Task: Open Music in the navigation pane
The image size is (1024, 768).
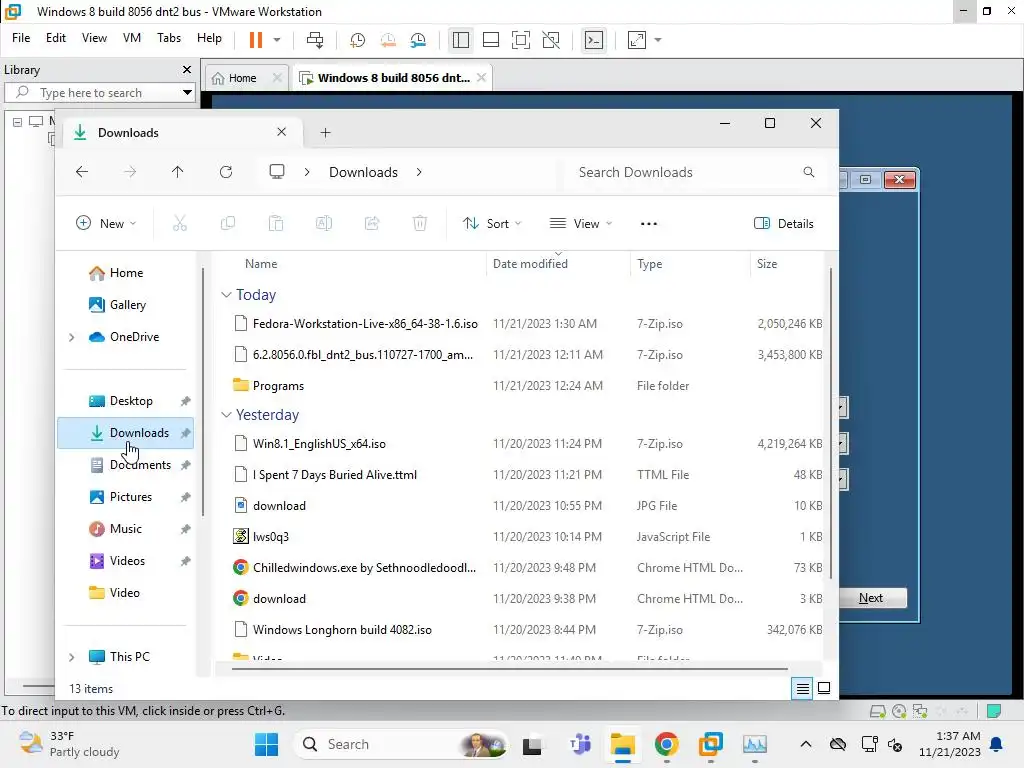Action: (x=125, y=529)
